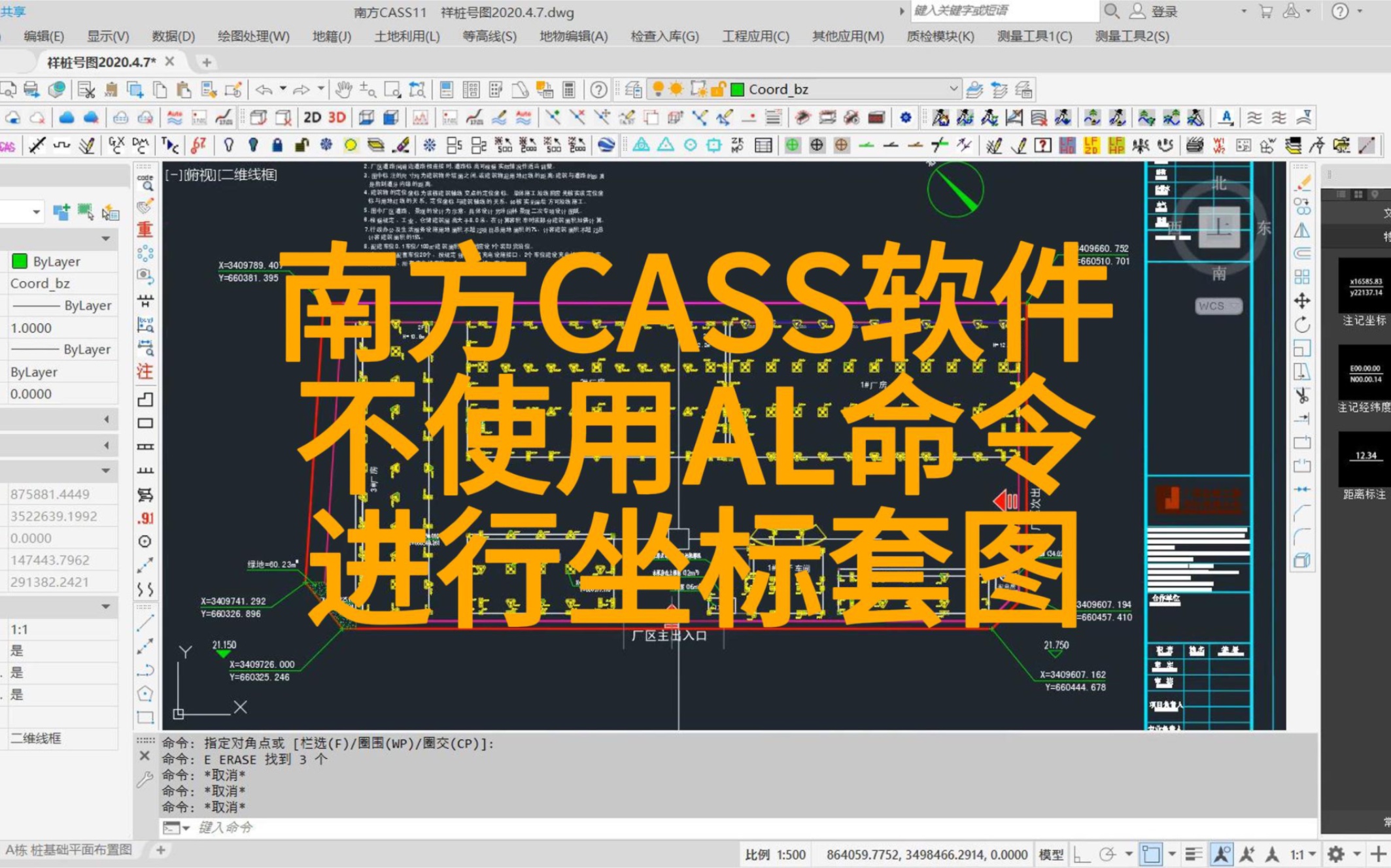
Task: Open the 测量工具1(C) menu
Action: pos(1035,37)
